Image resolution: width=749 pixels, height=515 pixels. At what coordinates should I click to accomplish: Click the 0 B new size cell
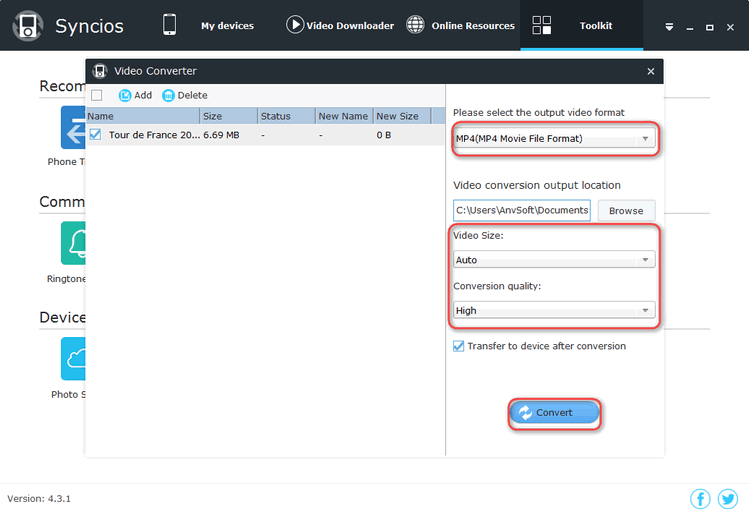coord(384,135)
